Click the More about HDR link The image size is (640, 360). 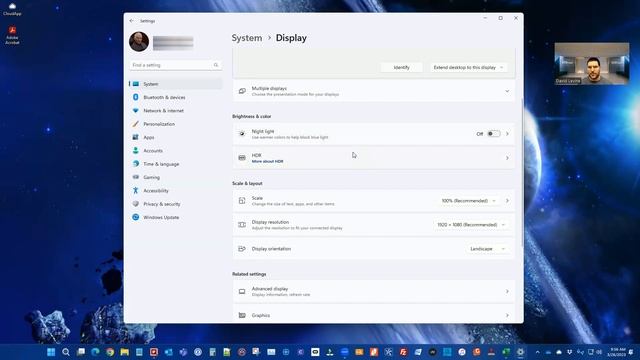point(267,162)
